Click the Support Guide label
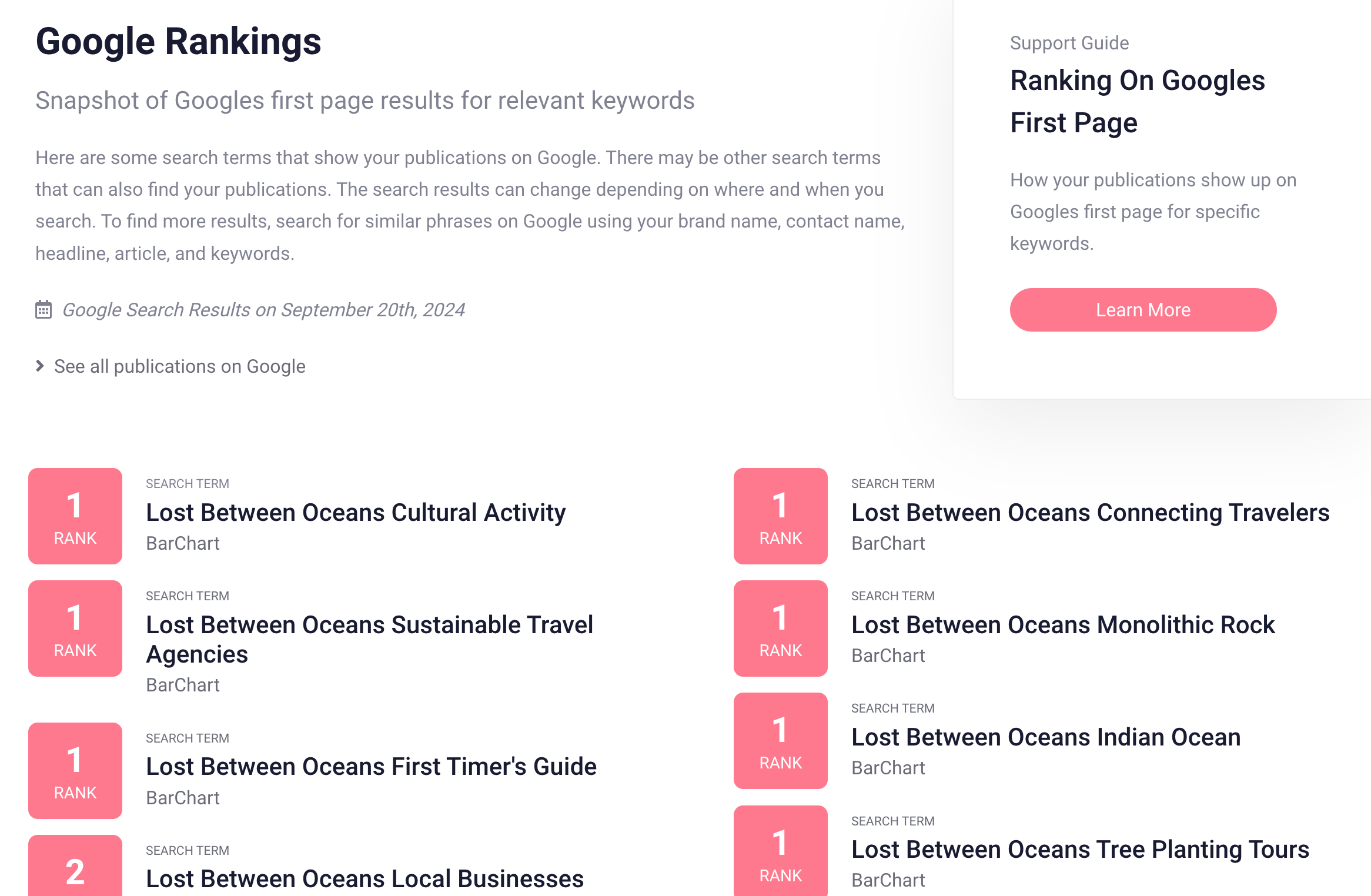Viewport: 1371px width, 896px height. click(1069, 42)
